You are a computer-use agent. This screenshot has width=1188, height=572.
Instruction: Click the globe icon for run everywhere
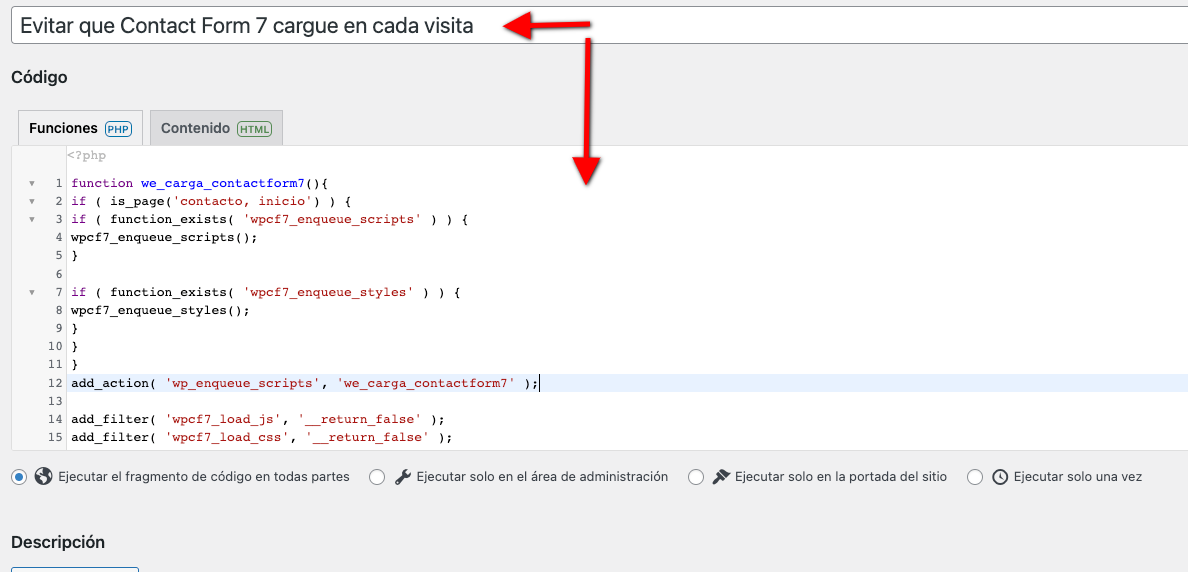pyautogui.click(x=44, y=477)
